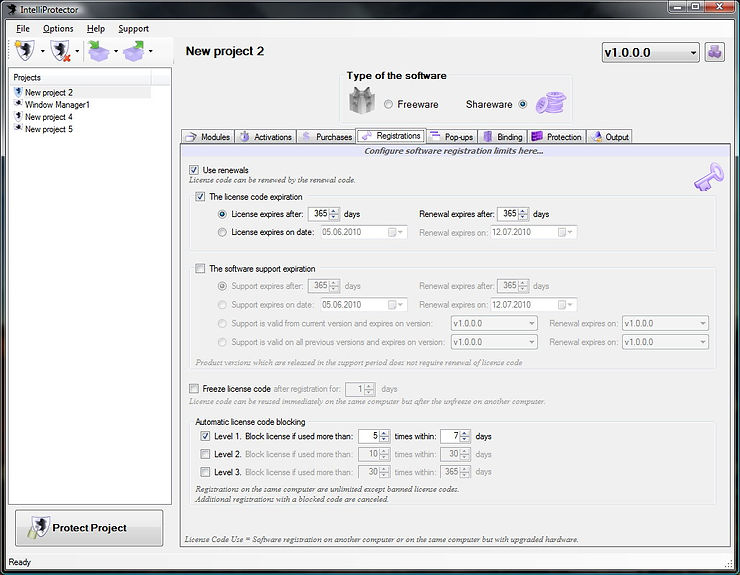Viewport: 740px width, 575px height.
Task: Open dropdown arrow next to new project icon
Action: coord(42,51)
